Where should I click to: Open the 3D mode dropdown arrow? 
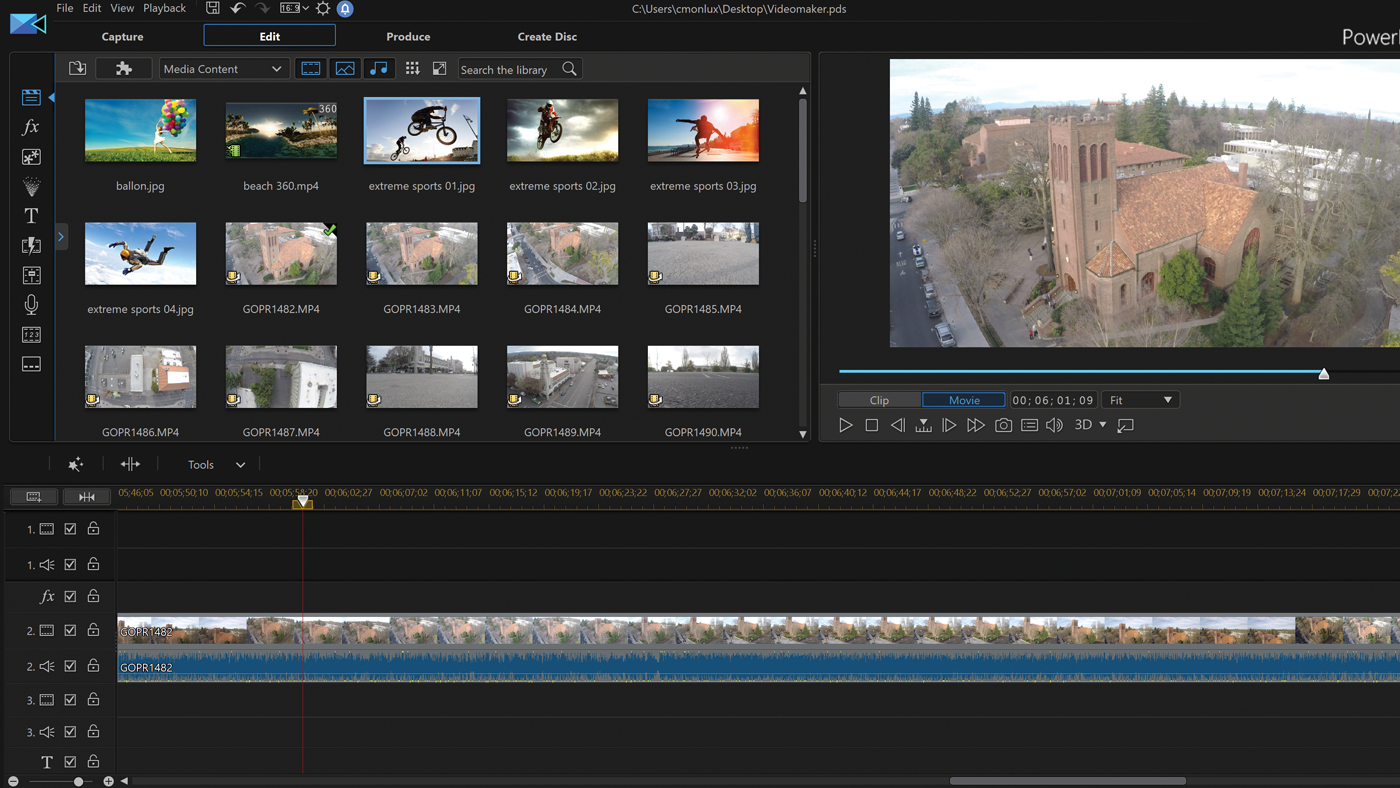point(1103,425)
